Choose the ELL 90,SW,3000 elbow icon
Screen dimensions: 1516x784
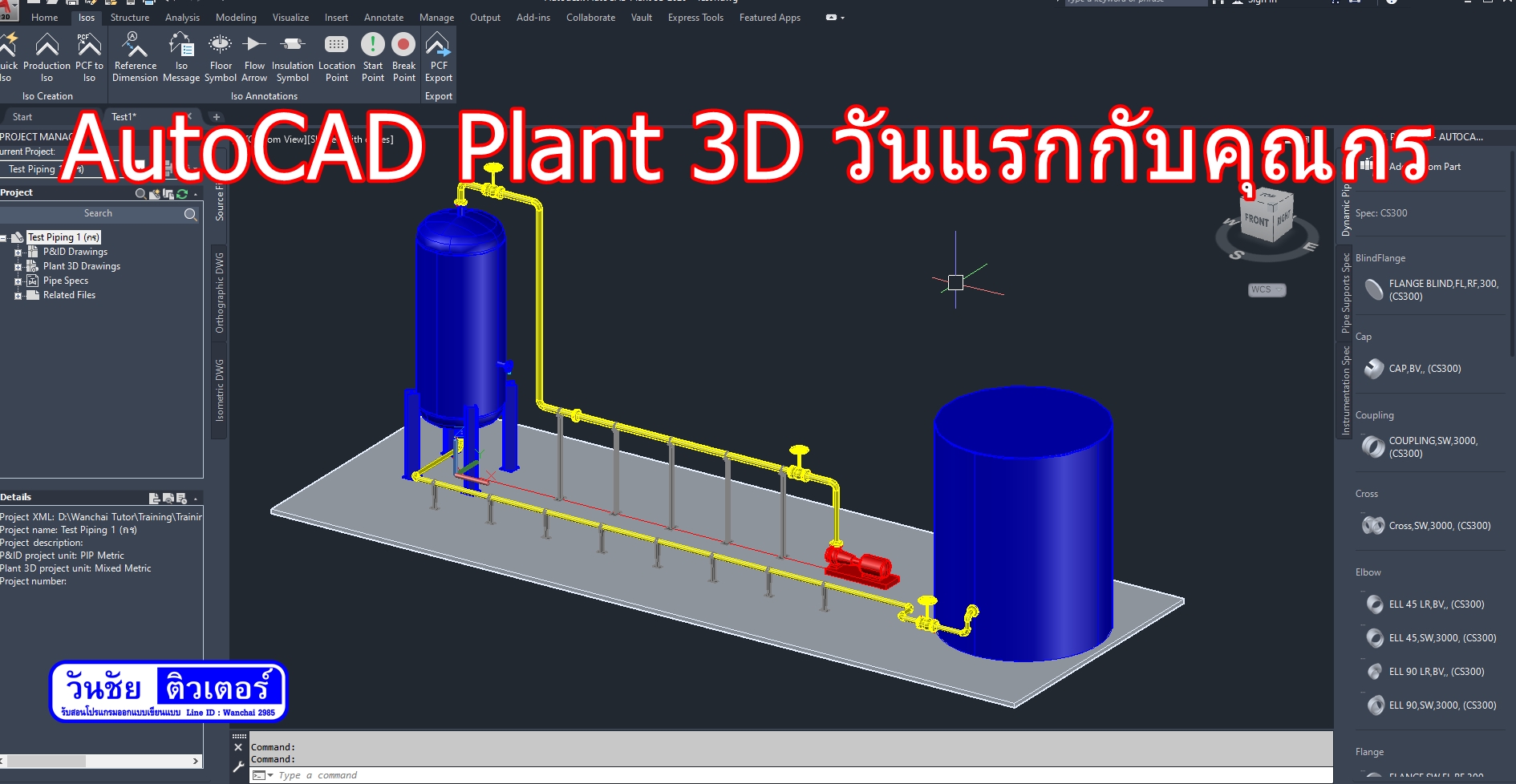pos(1375,705)
